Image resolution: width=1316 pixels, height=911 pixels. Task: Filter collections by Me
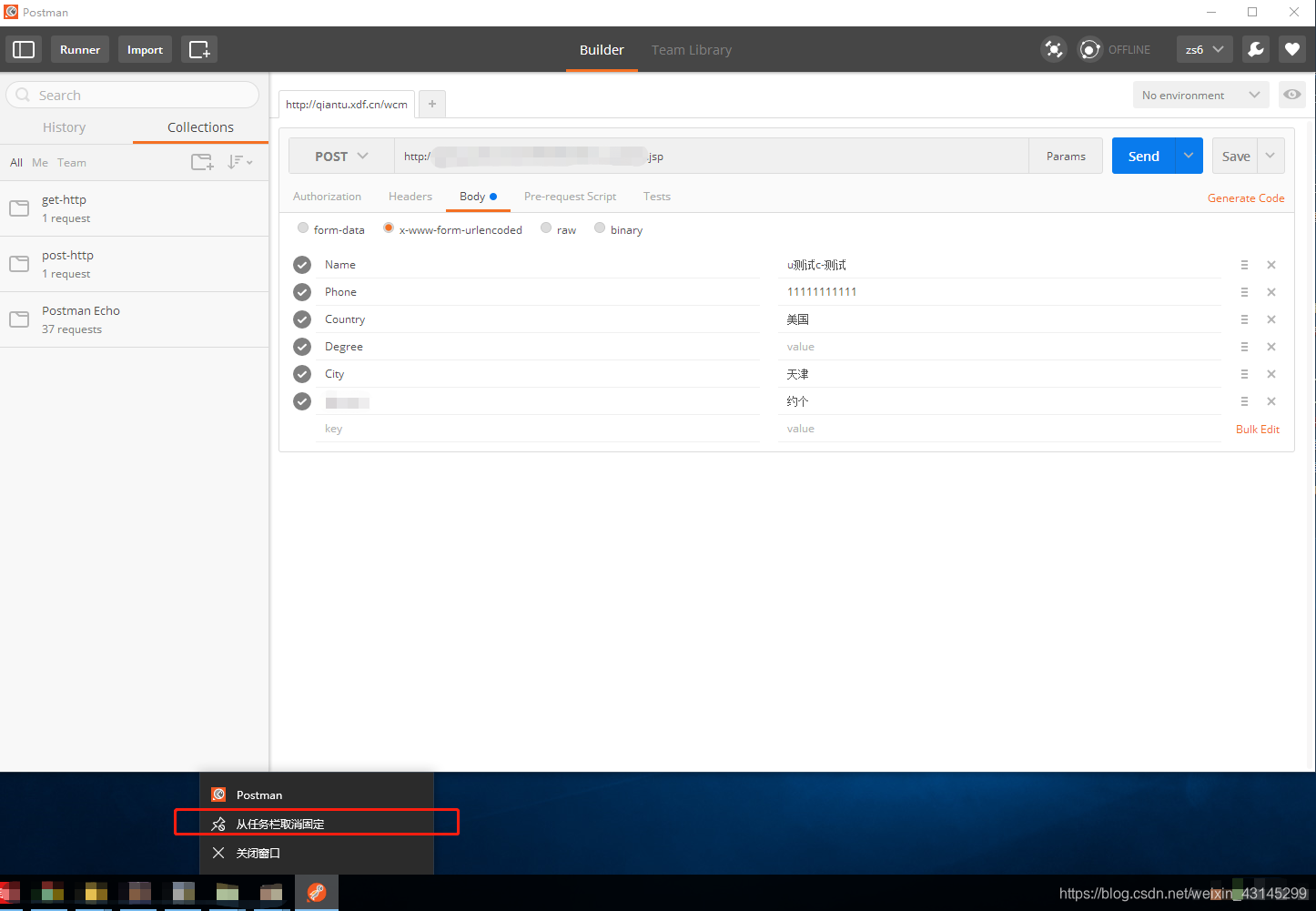click(x=40, y=162)
